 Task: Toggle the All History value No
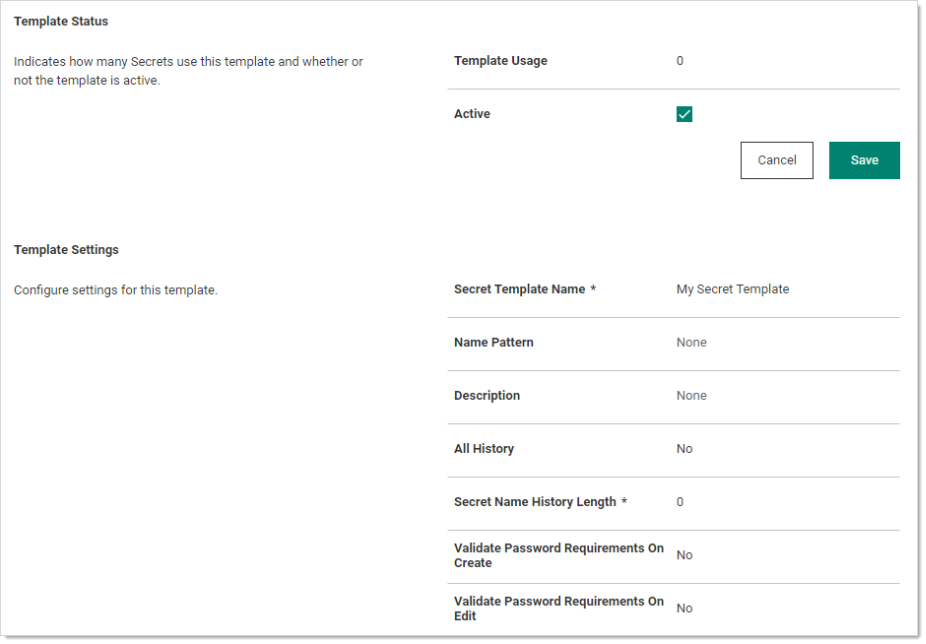[x=684, y=449]
